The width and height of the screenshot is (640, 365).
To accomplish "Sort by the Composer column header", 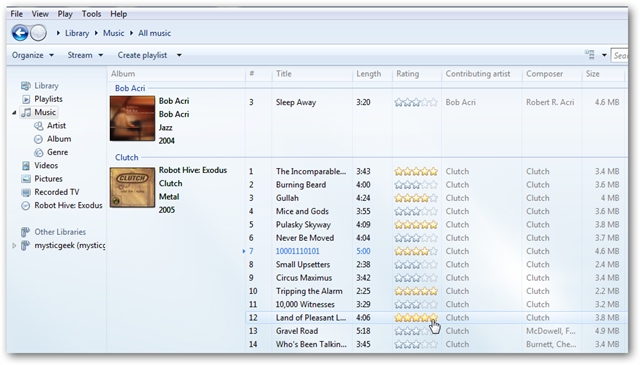I will pos(544,74).
